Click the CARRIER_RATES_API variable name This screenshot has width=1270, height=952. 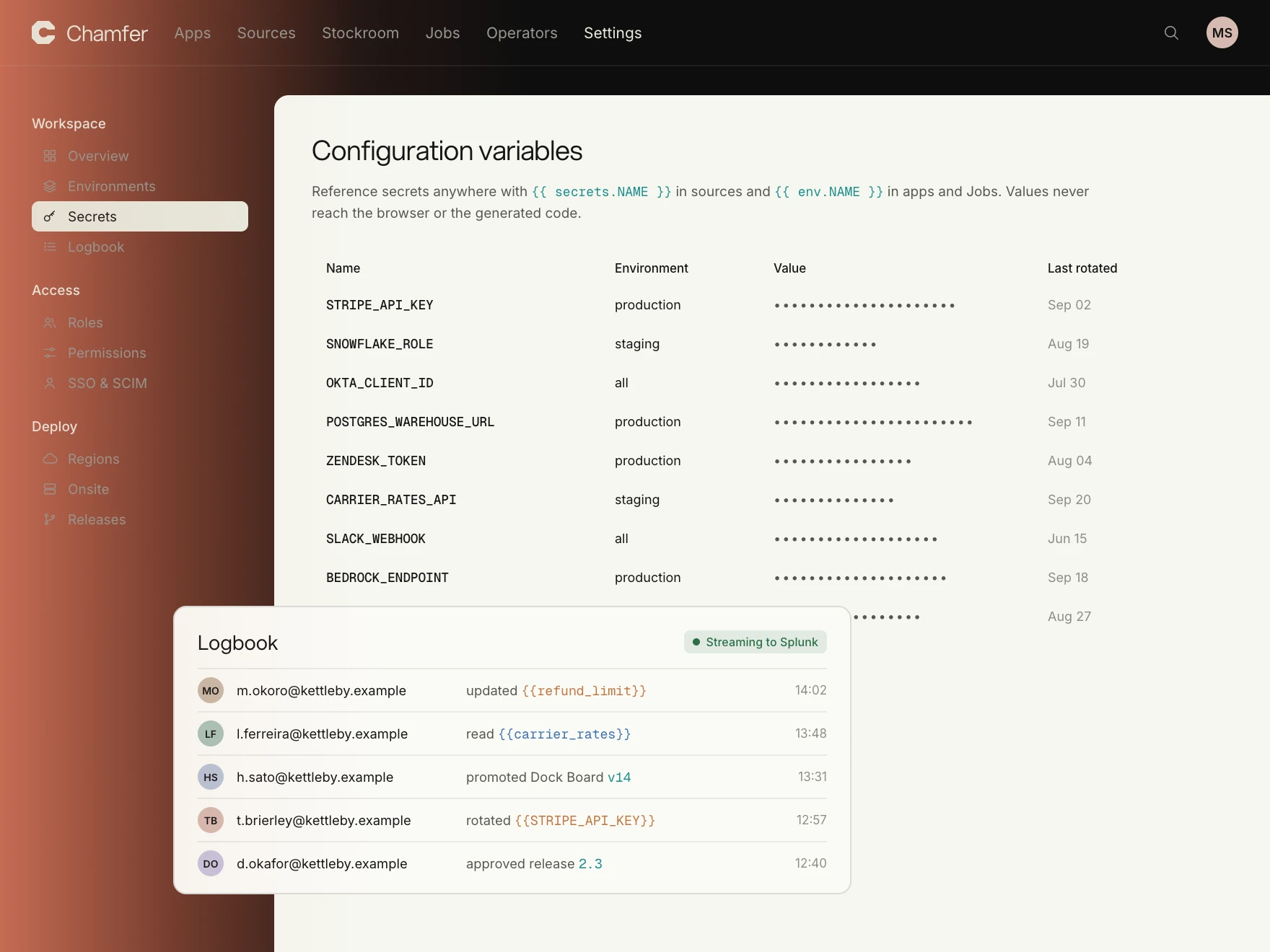click(x=391, y=500)
